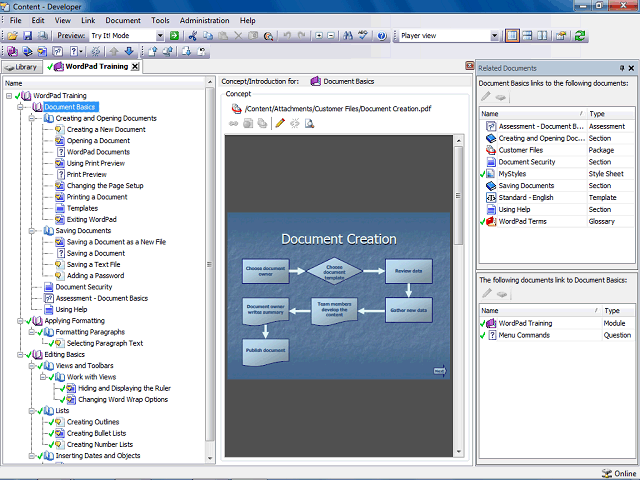Click the binoculars Find icon
The image size is (640, 480).
click(348, 36)
